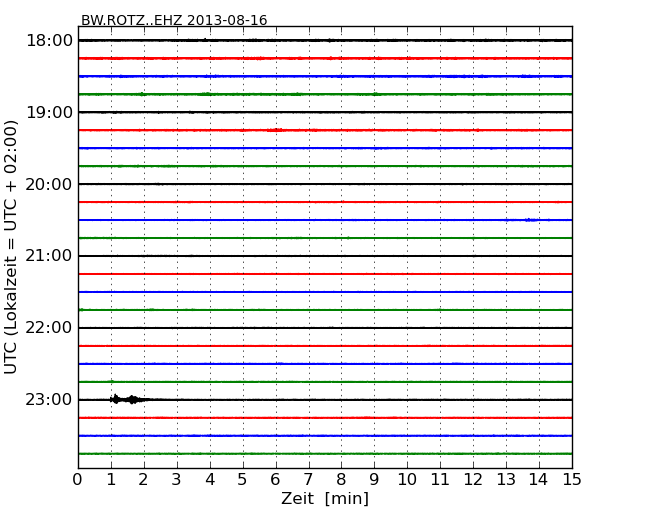Click the Zeit [min] x-axis label
Screen dimensions: 650x520
click(325, 498)
